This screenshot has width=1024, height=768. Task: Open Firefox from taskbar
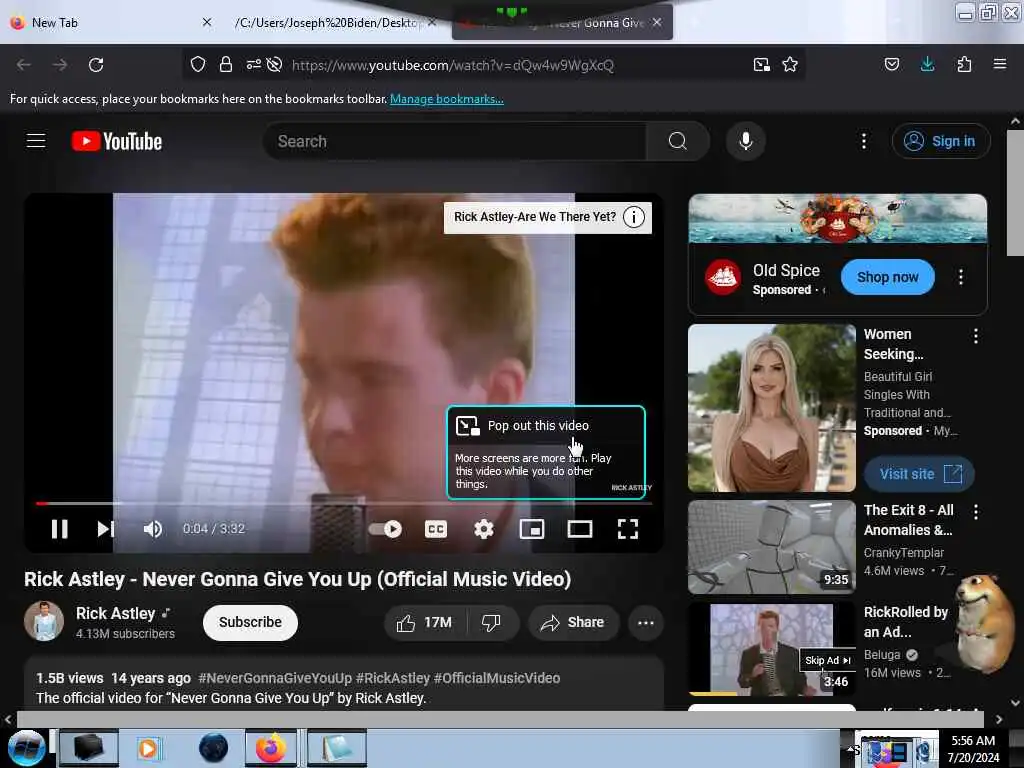271,748
